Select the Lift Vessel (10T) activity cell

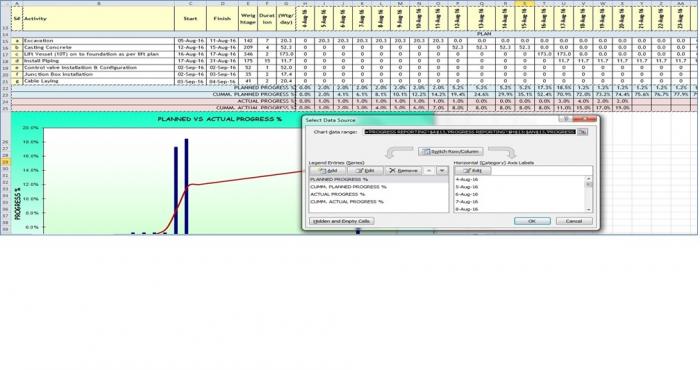tap(98, 54)
